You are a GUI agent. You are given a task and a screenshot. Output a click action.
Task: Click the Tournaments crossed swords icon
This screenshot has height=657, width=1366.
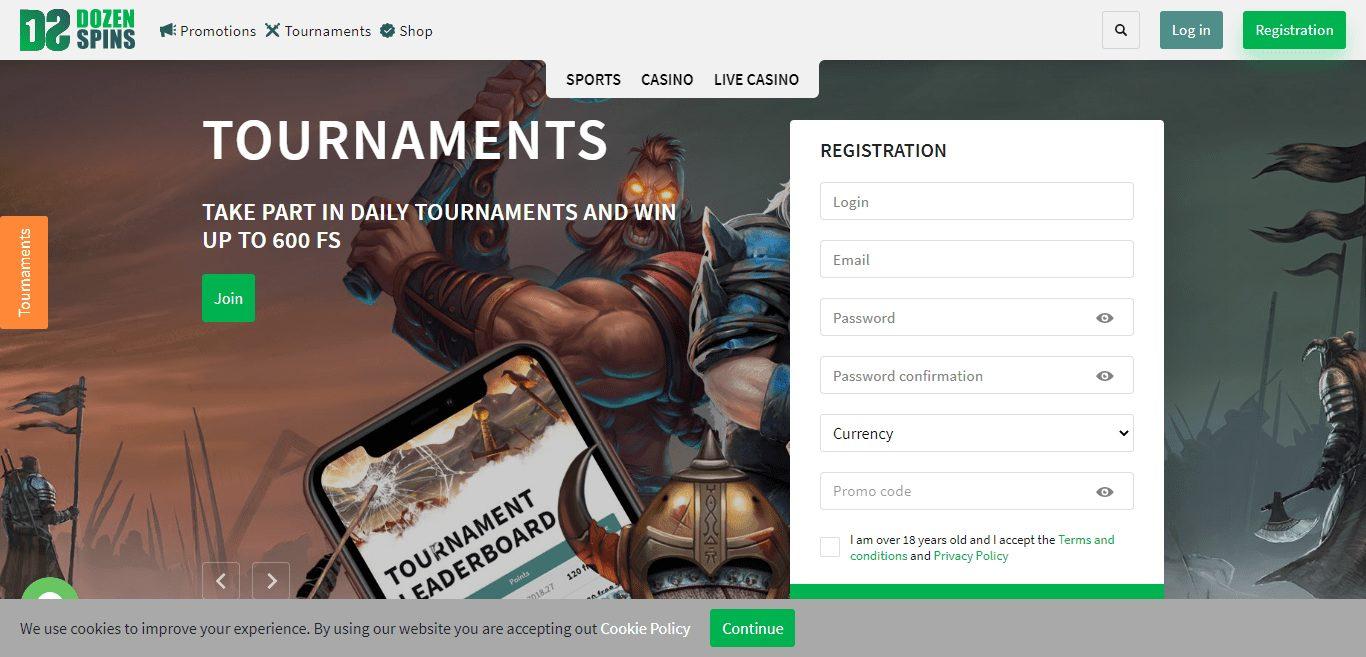(272, 30)
